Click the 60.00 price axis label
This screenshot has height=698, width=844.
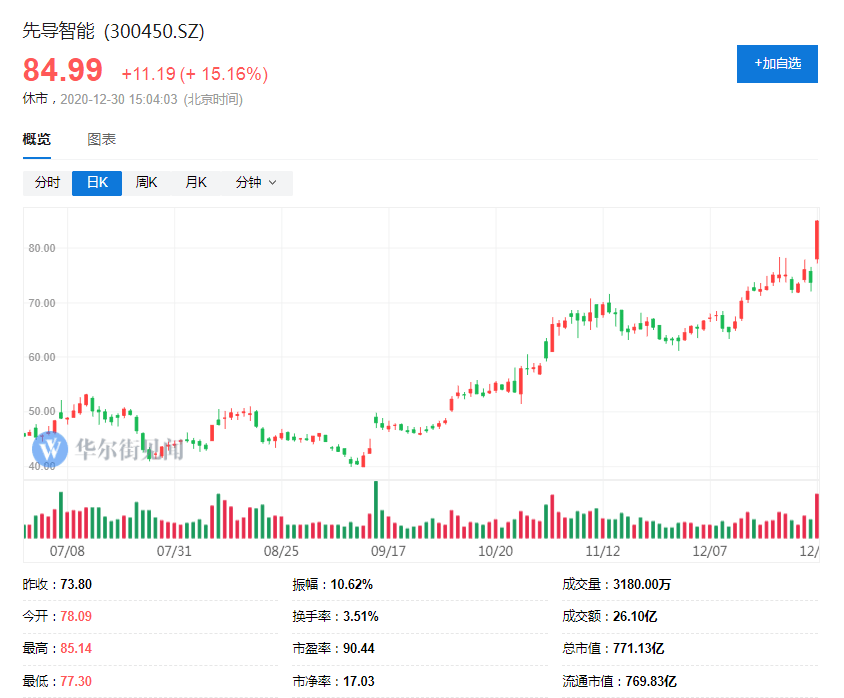pos(42,357)
